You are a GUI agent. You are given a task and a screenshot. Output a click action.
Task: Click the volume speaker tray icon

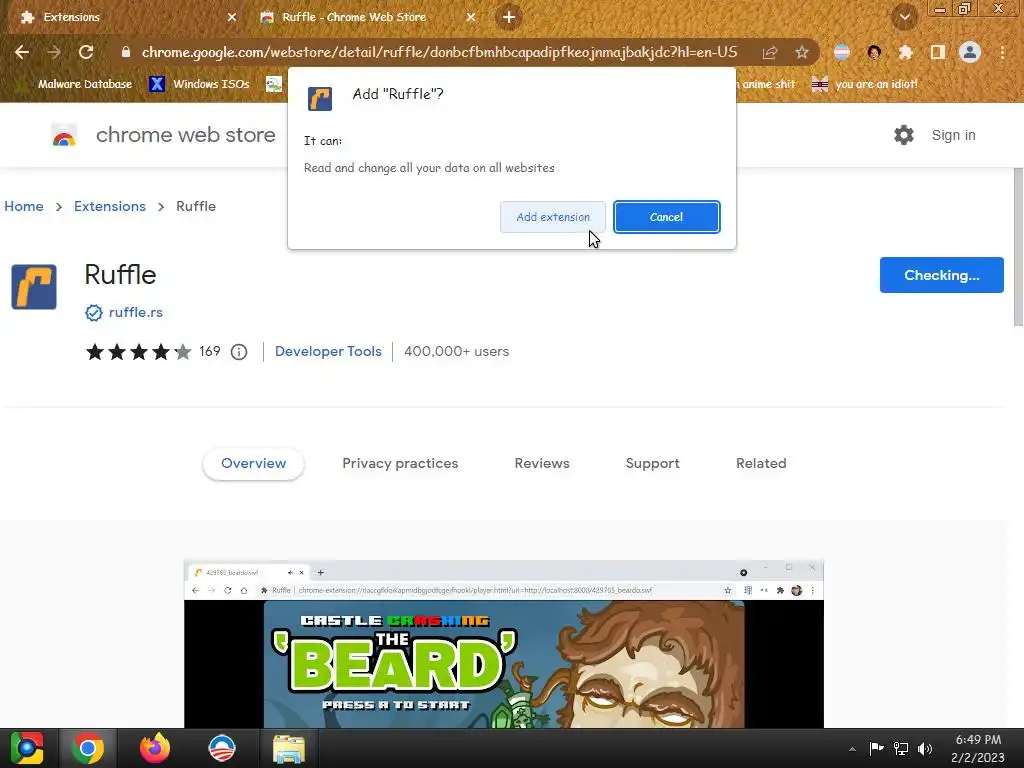click(x=925, y=748)
